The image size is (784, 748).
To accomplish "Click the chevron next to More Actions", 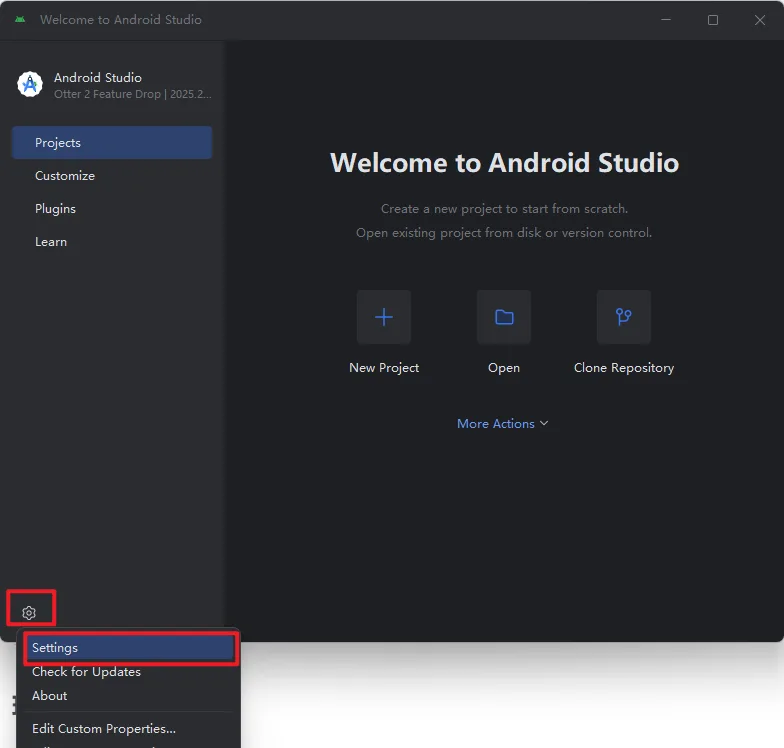I will (544, 423).
